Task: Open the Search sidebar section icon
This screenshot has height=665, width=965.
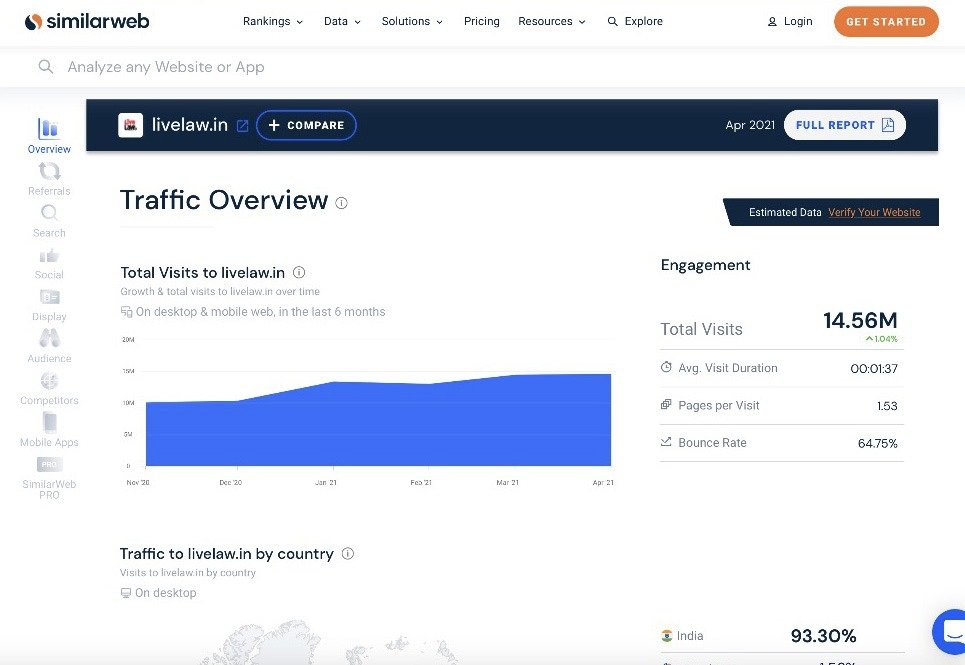Action: (49, 213)
